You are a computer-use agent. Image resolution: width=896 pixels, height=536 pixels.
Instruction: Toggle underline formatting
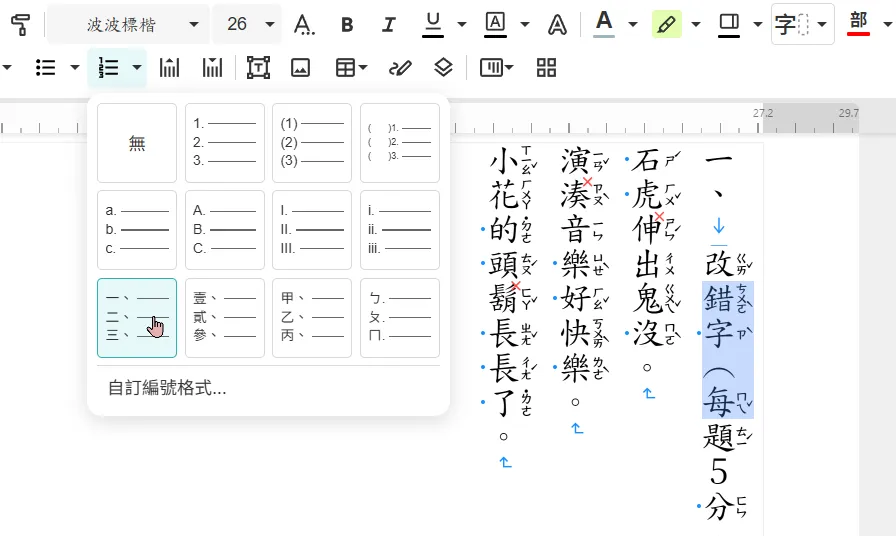[x=433, y=25]
